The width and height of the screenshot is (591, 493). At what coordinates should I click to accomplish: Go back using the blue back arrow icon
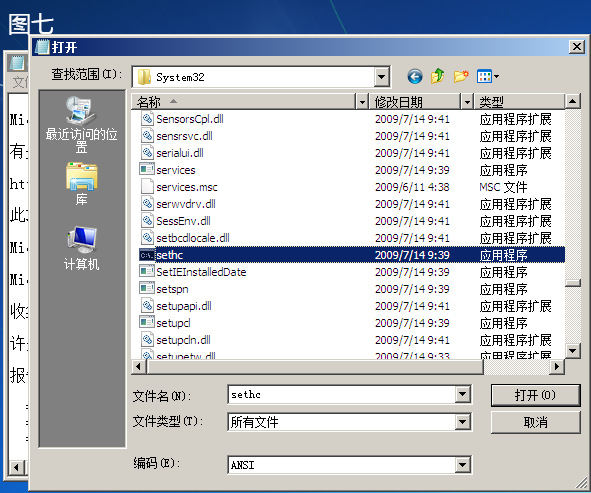415,77
